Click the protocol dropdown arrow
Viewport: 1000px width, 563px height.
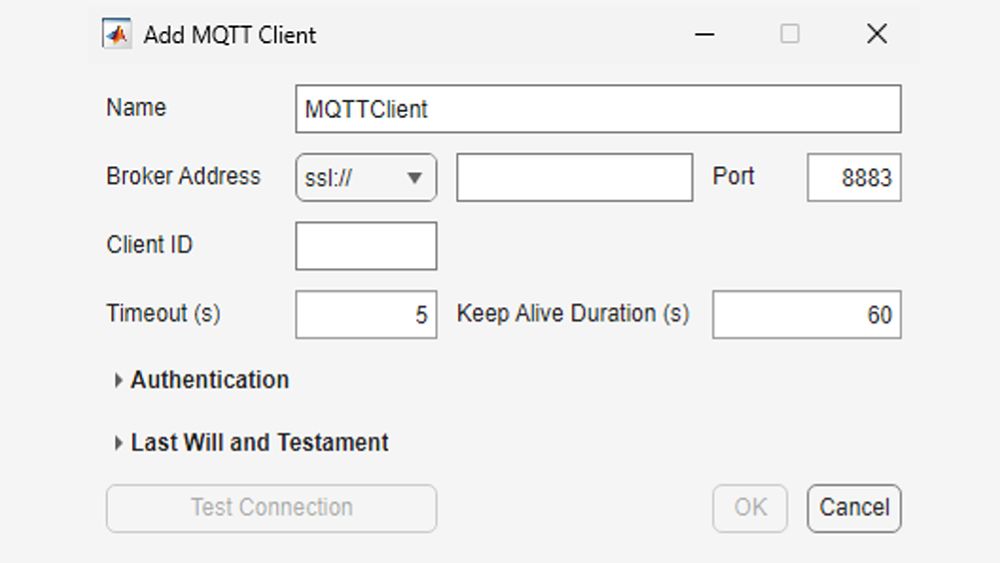(414, 179)
